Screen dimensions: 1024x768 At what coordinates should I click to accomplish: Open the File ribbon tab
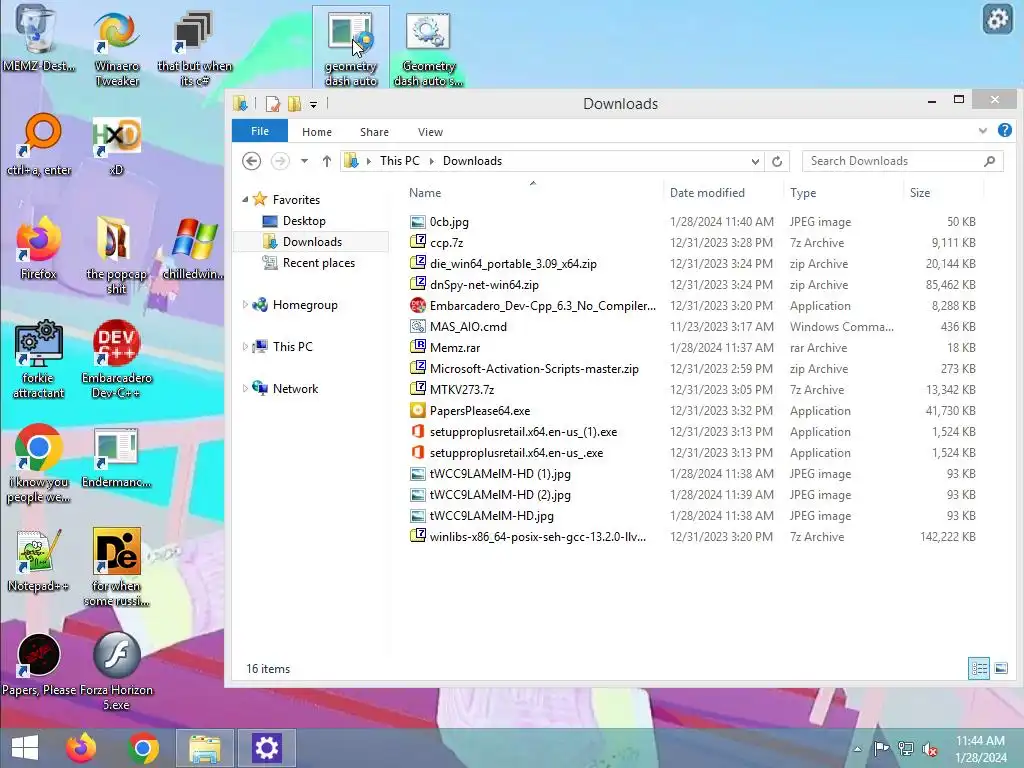tap(260, 131)
